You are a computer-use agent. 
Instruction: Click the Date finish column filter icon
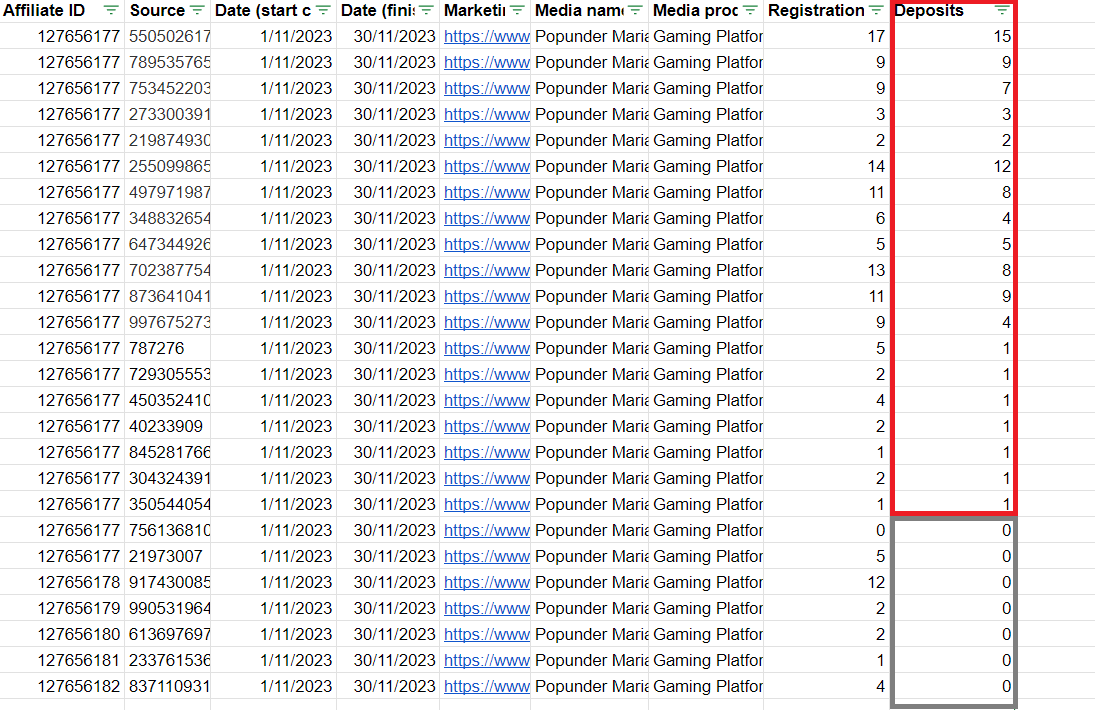click(426, 10)
